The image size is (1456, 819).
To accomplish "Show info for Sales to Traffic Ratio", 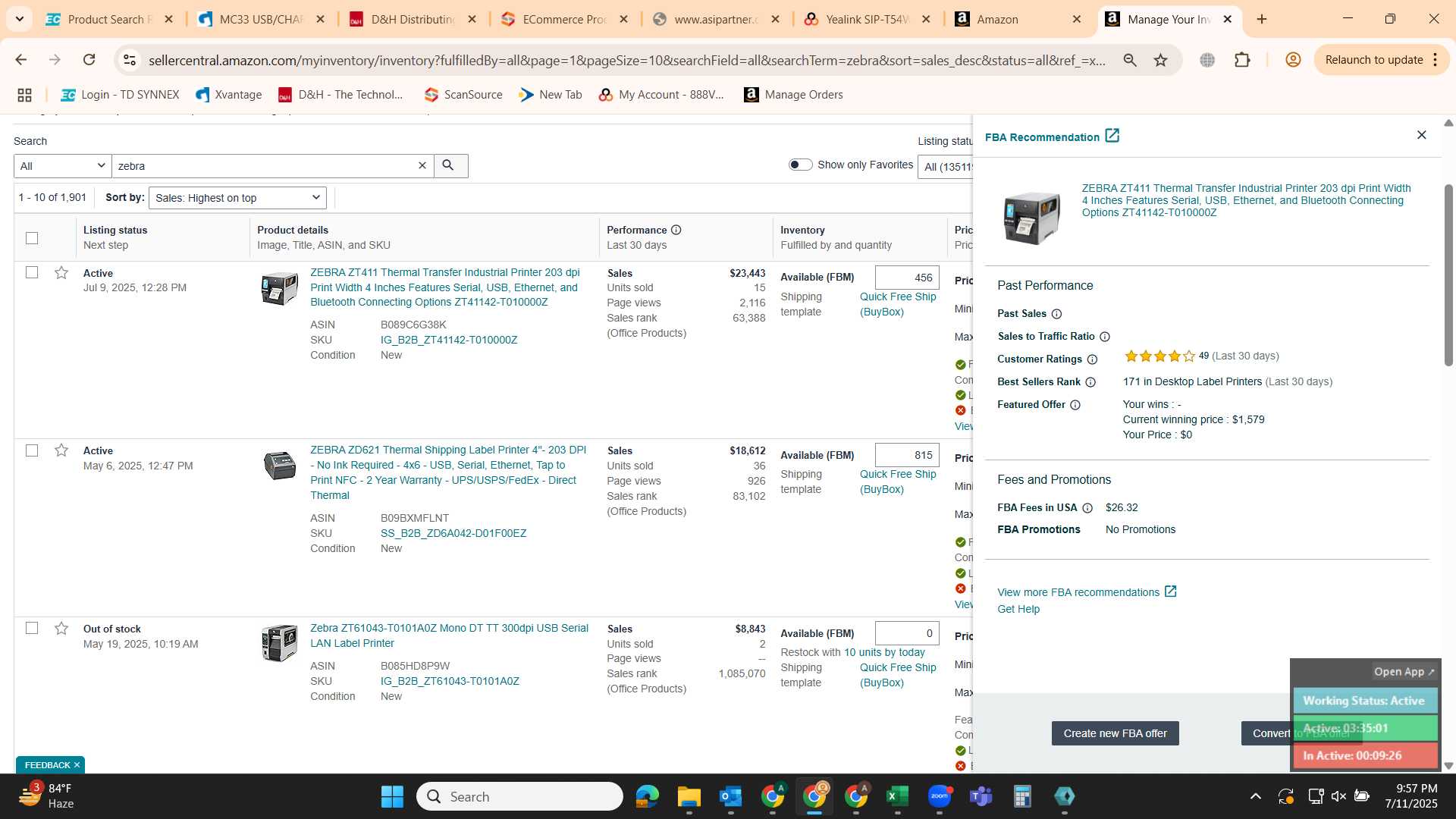I will click(x=1105, y=337).
